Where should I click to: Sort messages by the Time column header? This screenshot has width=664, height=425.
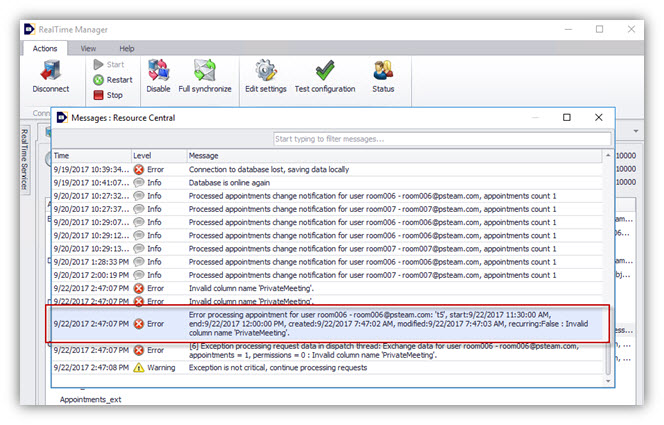[x=91, y=156]
